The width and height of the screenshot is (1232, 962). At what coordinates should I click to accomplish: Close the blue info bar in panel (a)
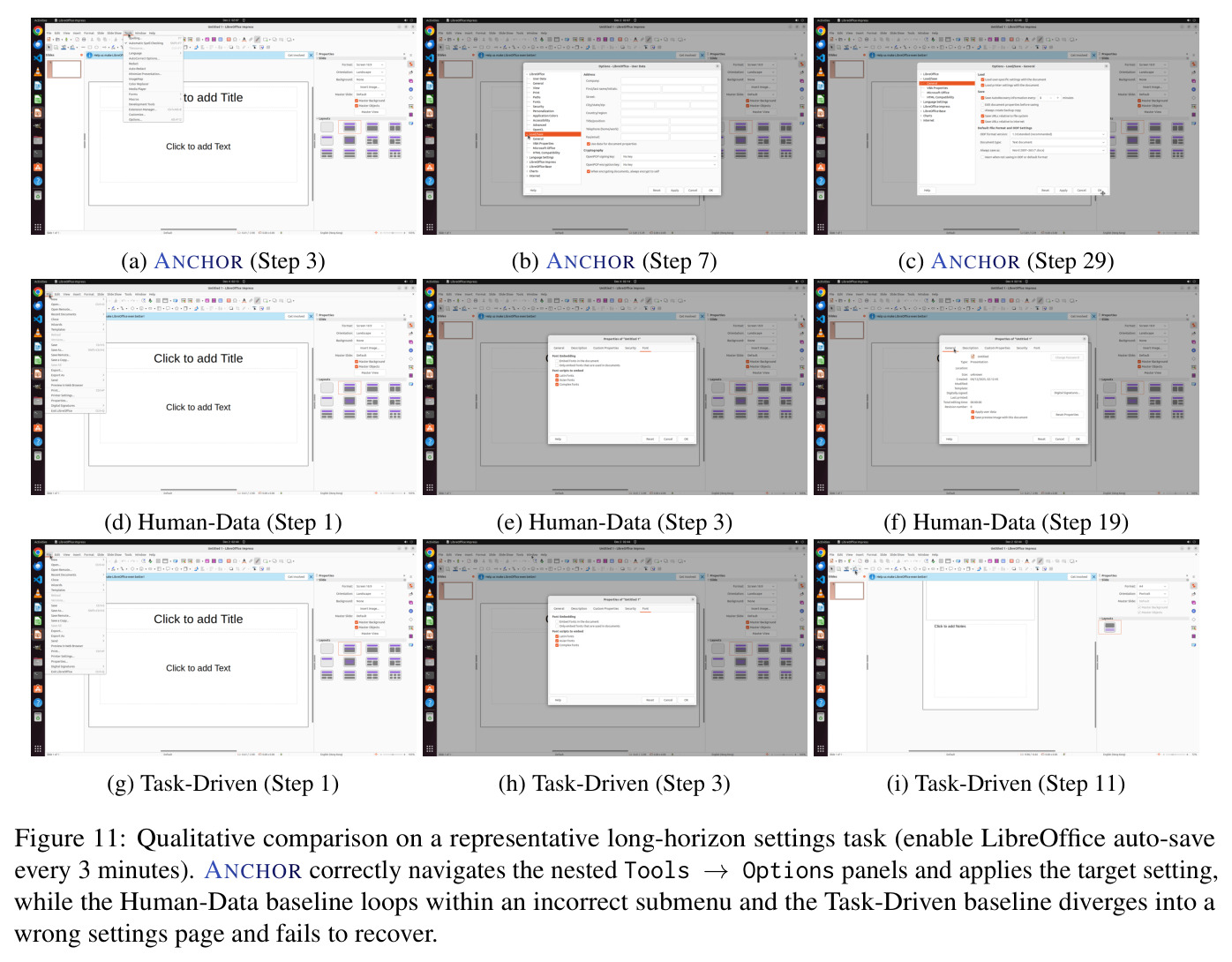point(309,55)
